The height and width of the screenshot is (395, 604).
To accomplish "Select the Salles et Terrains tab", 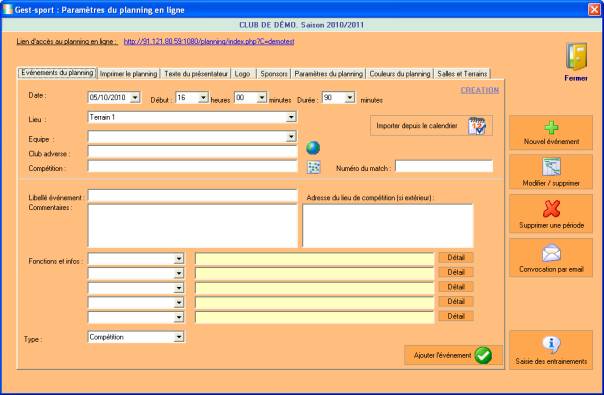I will tap(462, 74).
